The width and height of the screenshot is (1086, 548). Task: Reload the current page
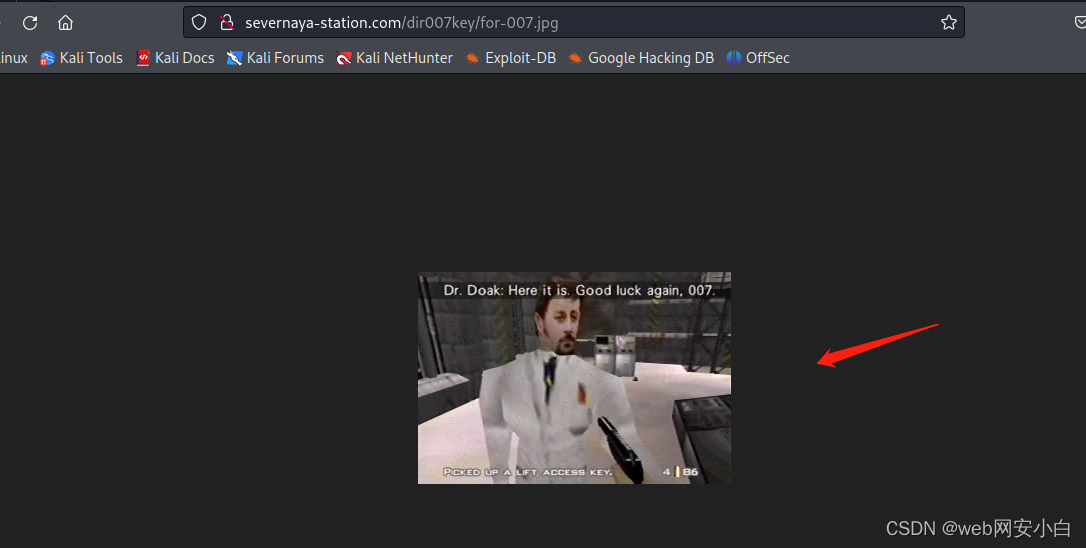point(30,23)
